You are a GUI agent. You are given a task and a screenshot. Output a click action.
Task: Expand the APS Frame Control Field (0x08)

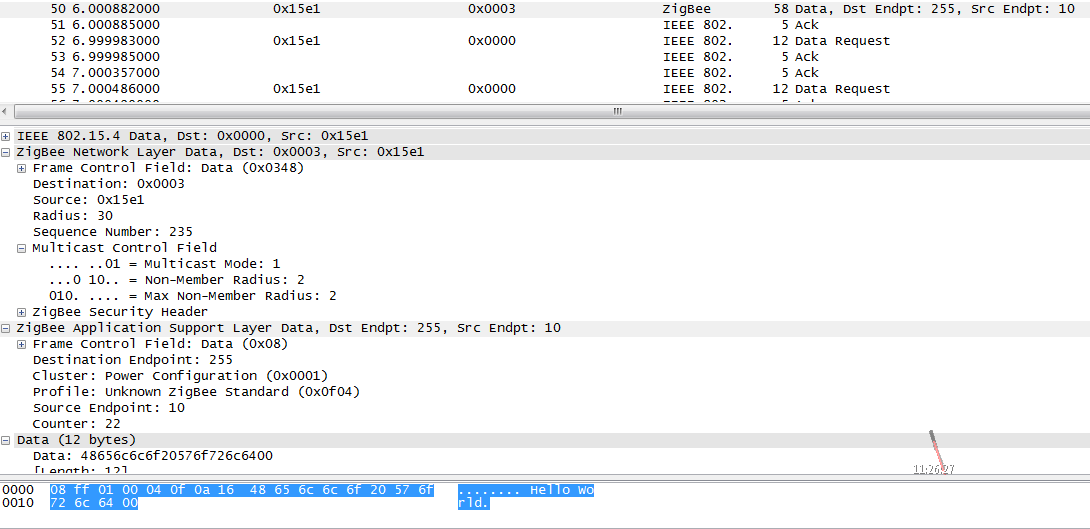pyautogui.click(x=22, y=344)
